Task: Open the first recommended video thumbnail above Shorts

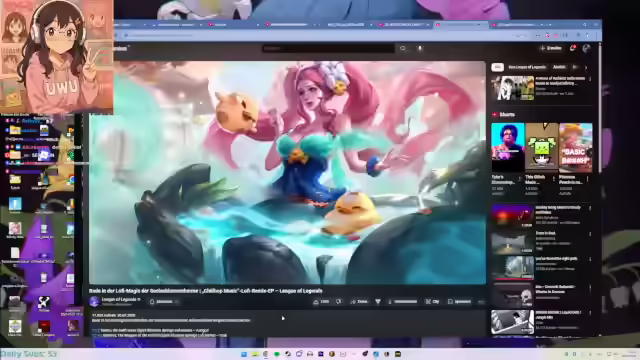Action: click(x=513, y=87)
